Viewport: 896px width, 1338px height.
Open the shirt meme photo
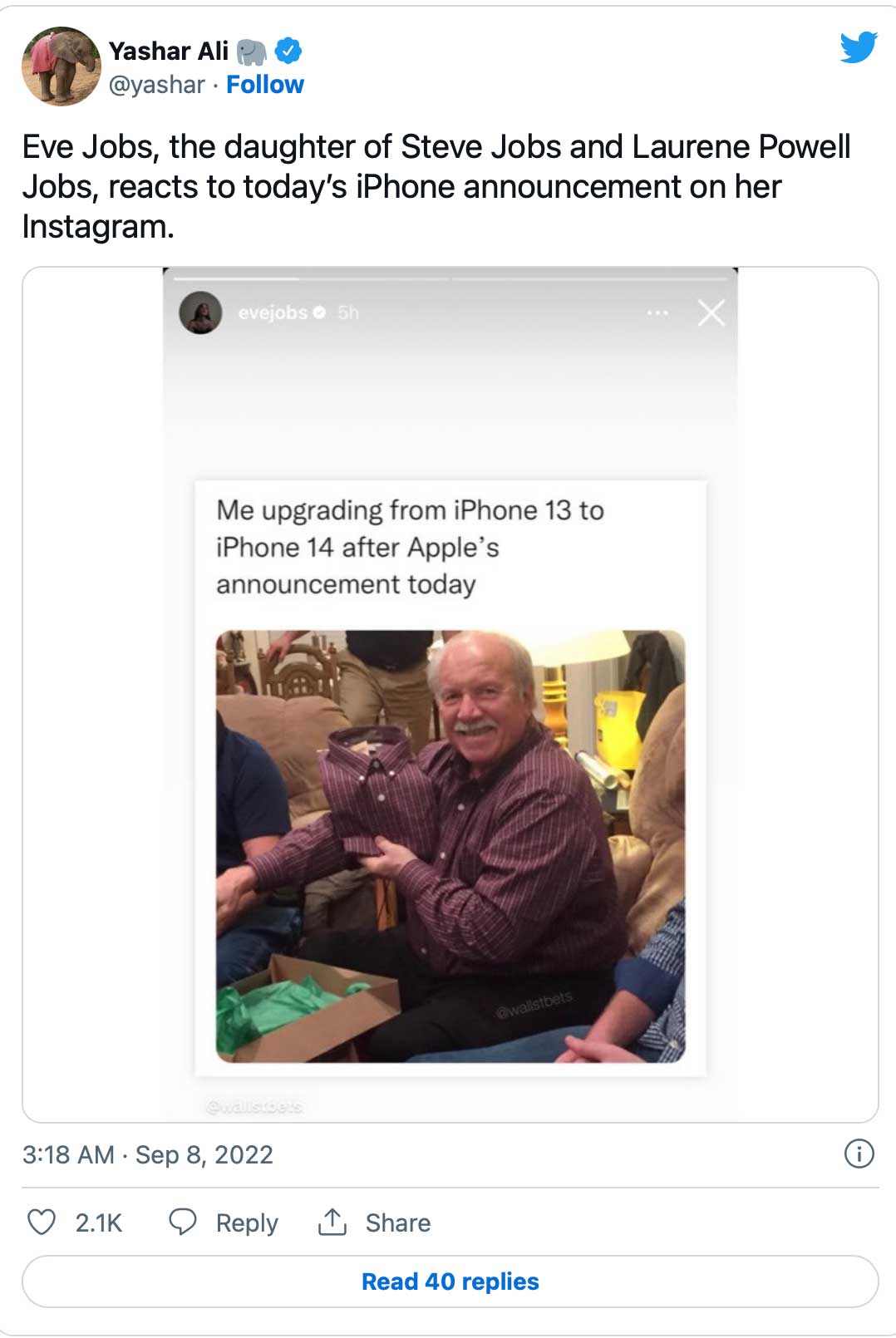coord(450,846)
